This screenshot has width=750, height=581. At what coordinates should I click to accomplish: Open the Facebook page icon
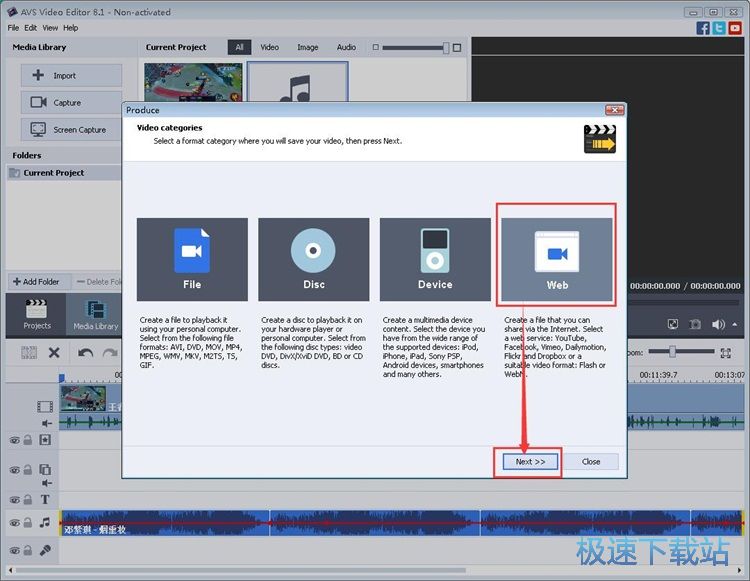click(703, 28)
